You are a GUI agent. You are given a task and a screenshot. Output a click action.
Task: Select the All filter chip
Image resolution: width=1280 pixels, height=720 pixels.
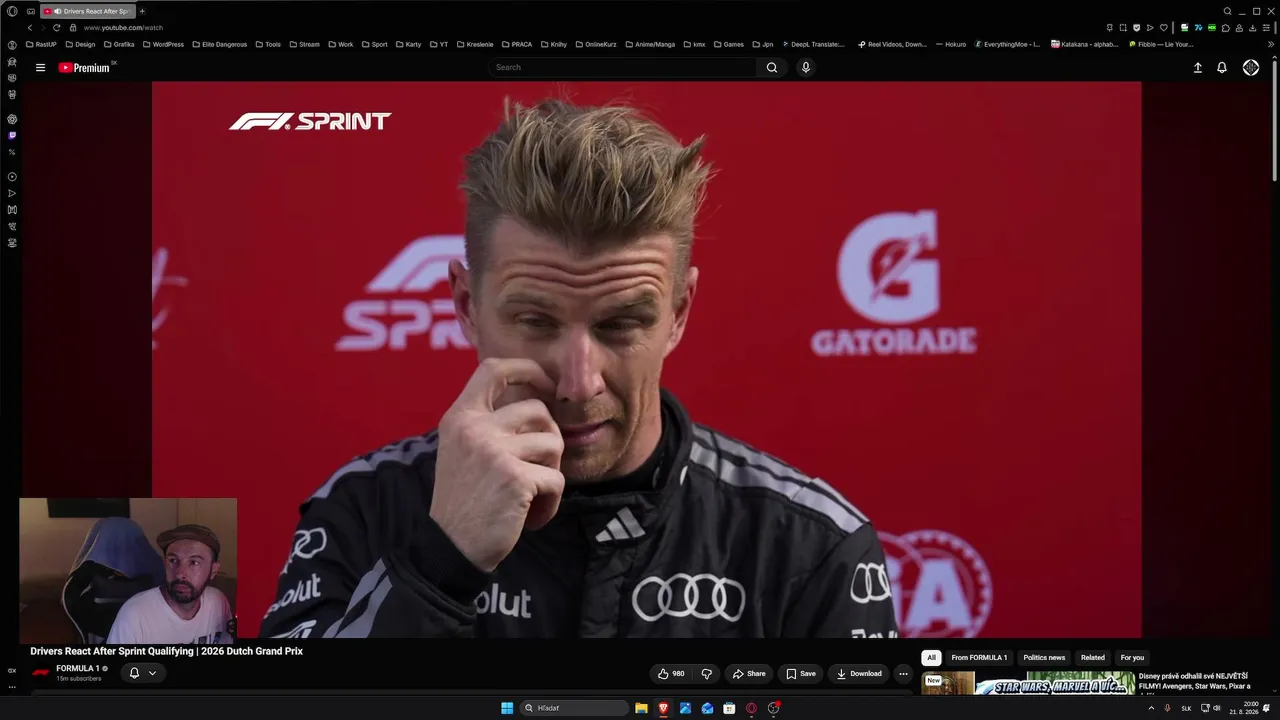931,658
